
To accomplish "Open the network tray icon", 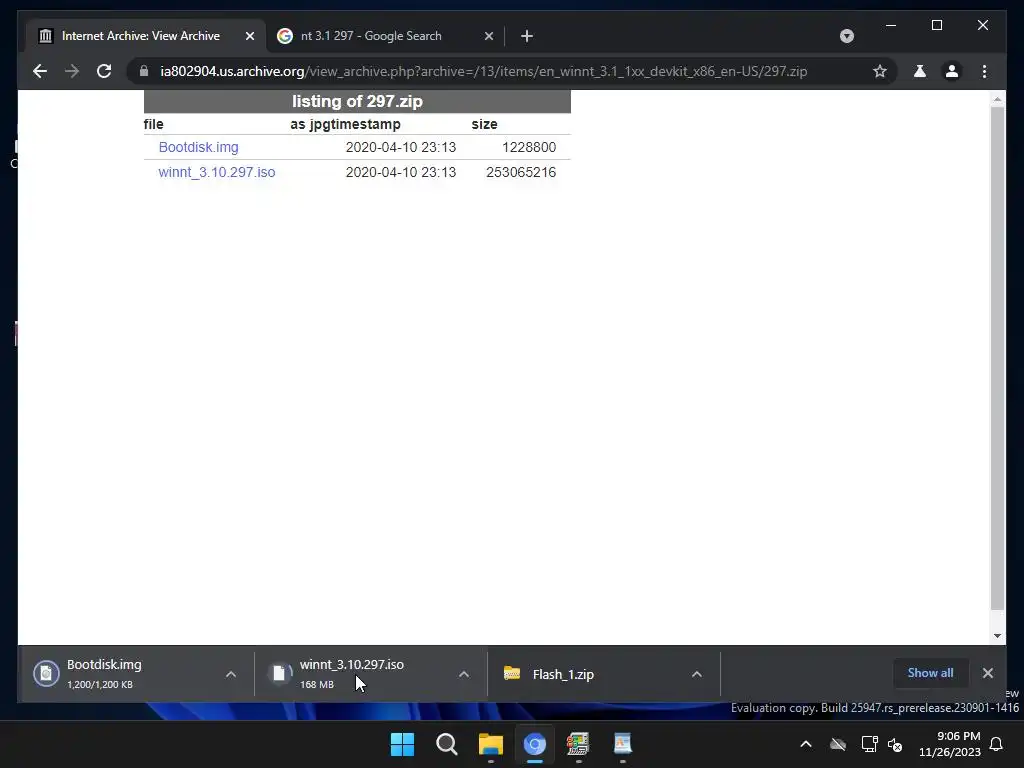I will click(869, 744).
